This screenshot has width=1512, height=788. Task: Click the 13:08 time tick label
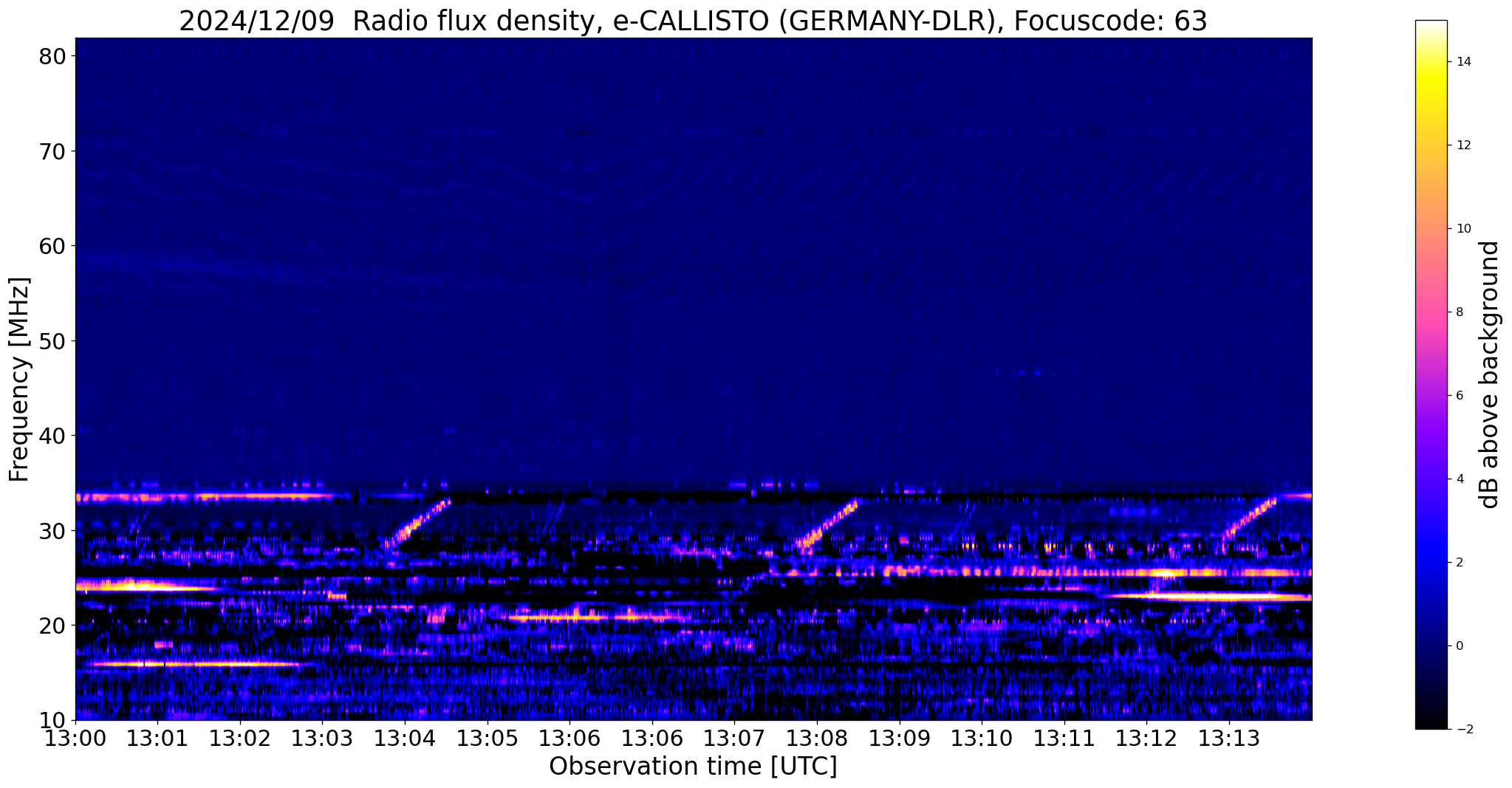817,739
